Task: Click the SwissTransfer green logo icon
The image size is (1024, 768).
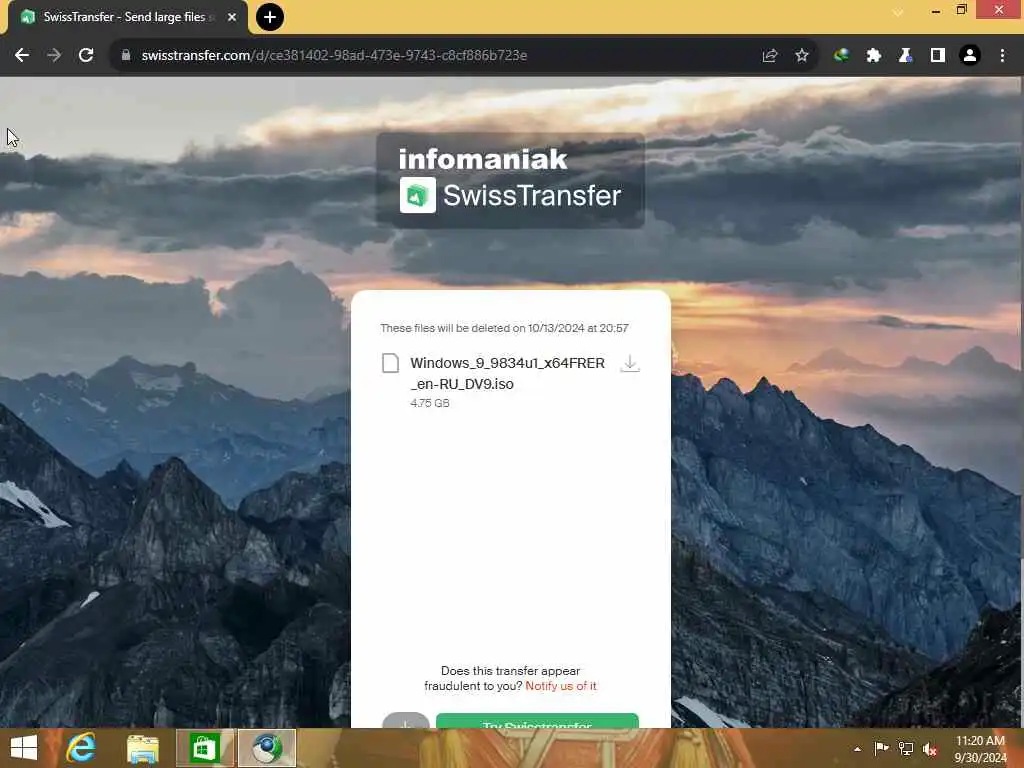Action: [418, 195]
